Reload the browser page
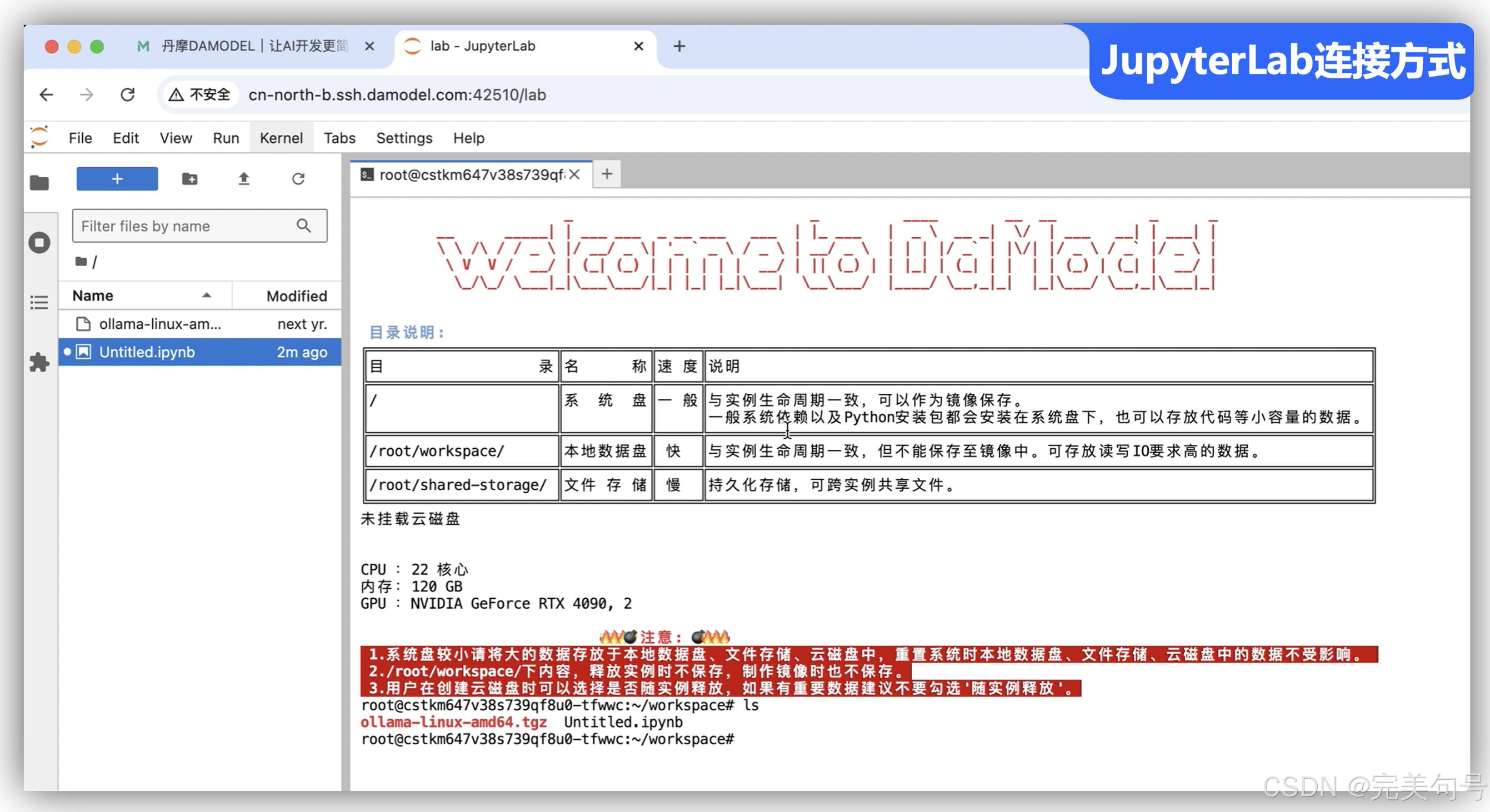This screenshot has width=1490, height=812. pos(127,95)
